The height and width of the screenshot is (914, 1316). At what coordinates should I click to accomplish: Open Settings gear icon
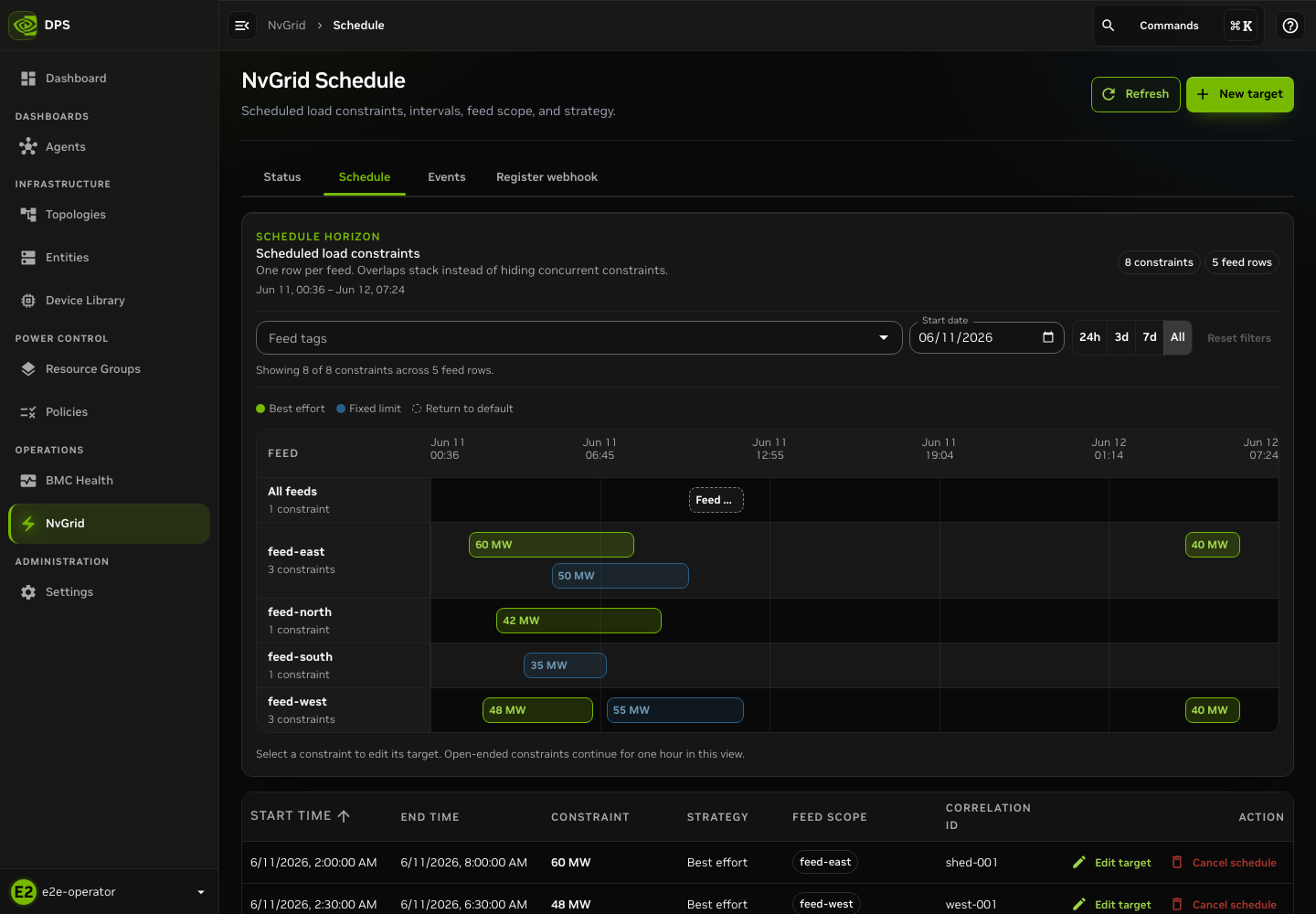point(28,592)
